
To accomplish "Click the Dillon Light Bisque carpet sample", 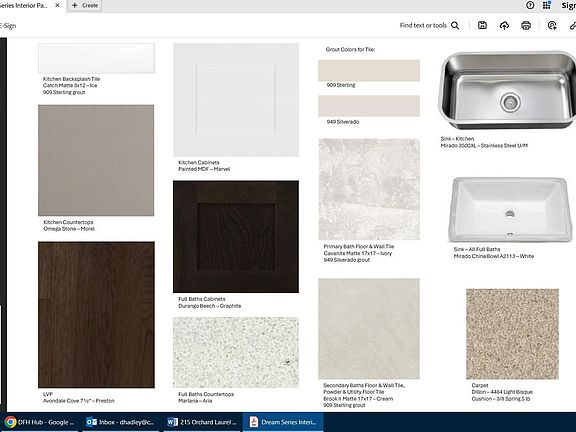I will (x=512, y=334).
